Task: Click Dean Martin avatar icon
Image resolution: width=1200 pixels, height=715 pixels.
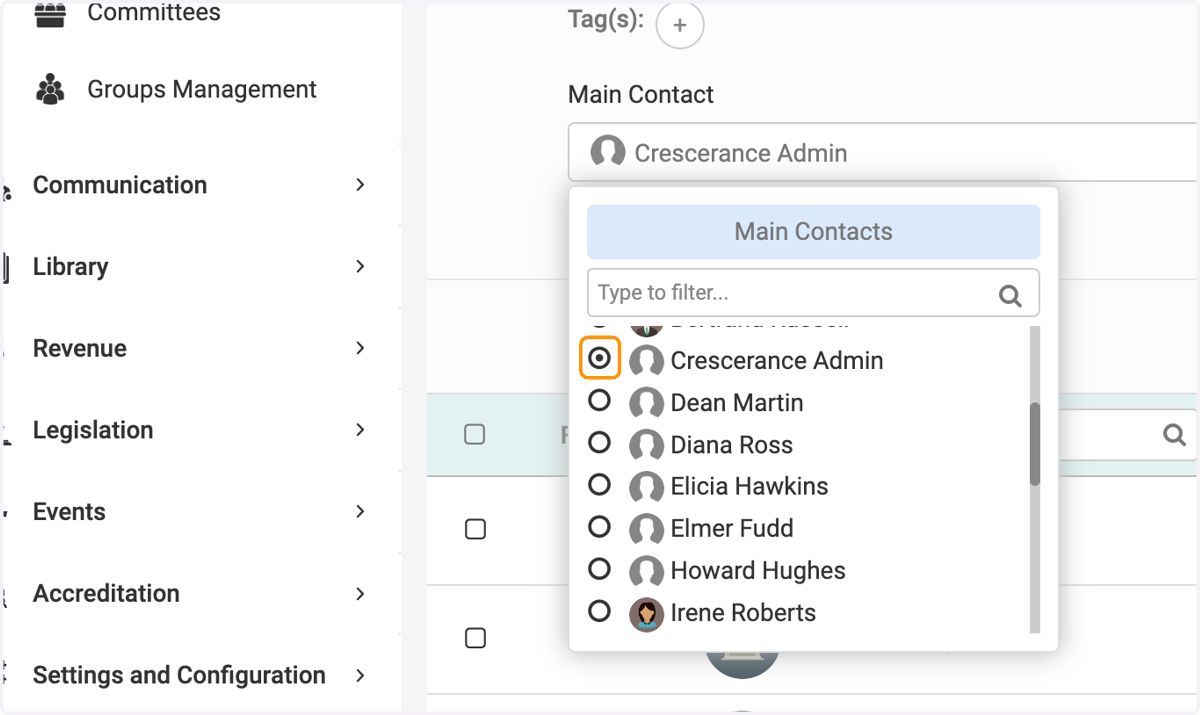Action: (646, 403)
